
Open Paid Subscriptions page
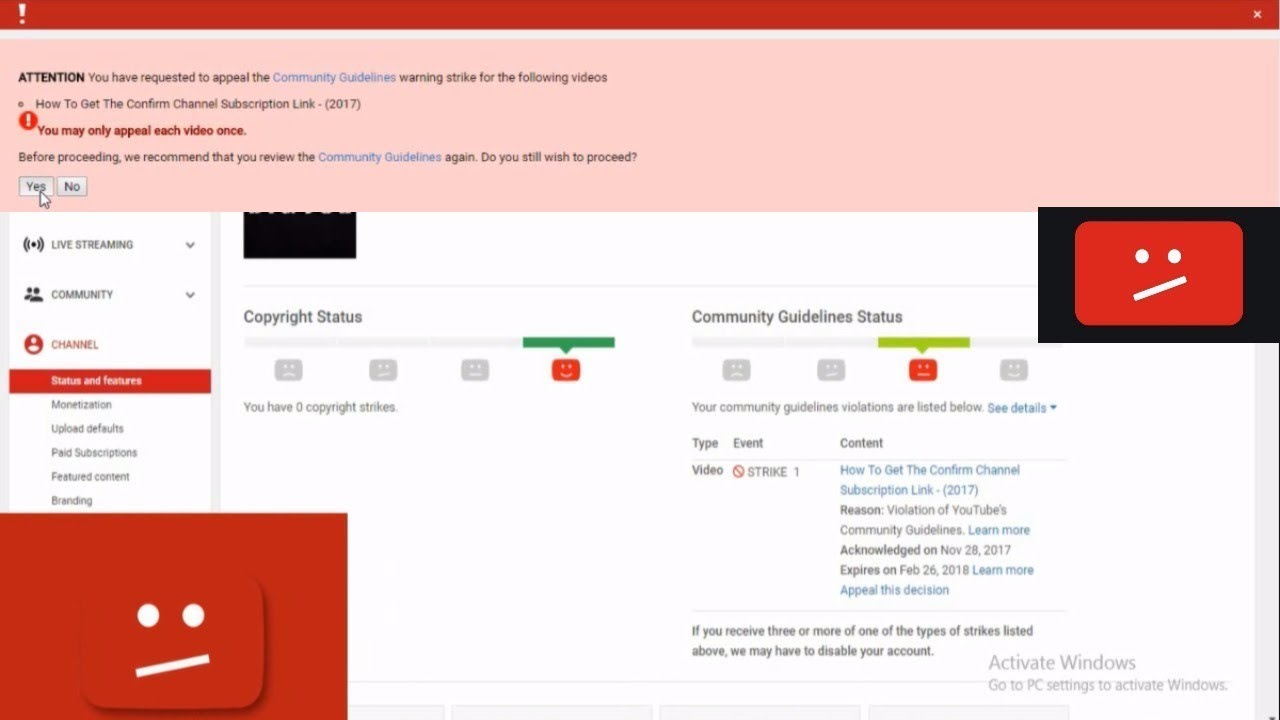click(94, 453)
